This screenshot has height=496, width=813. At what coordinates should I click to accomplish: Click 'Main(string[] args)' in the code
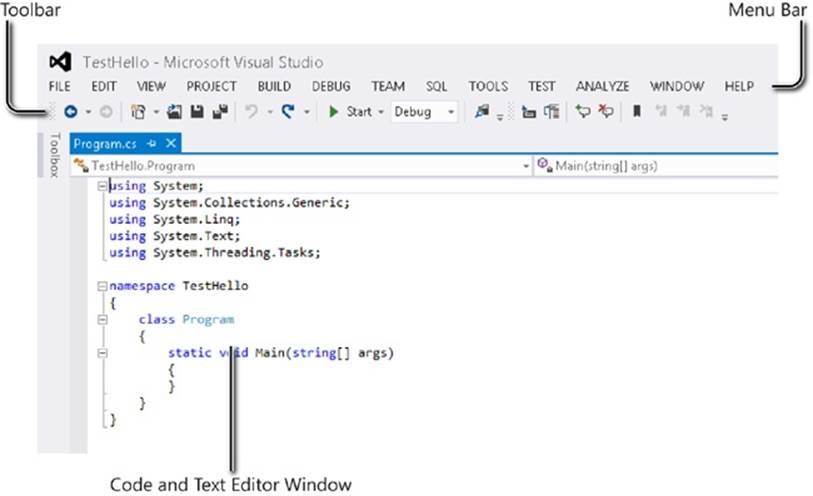point(325,353)
